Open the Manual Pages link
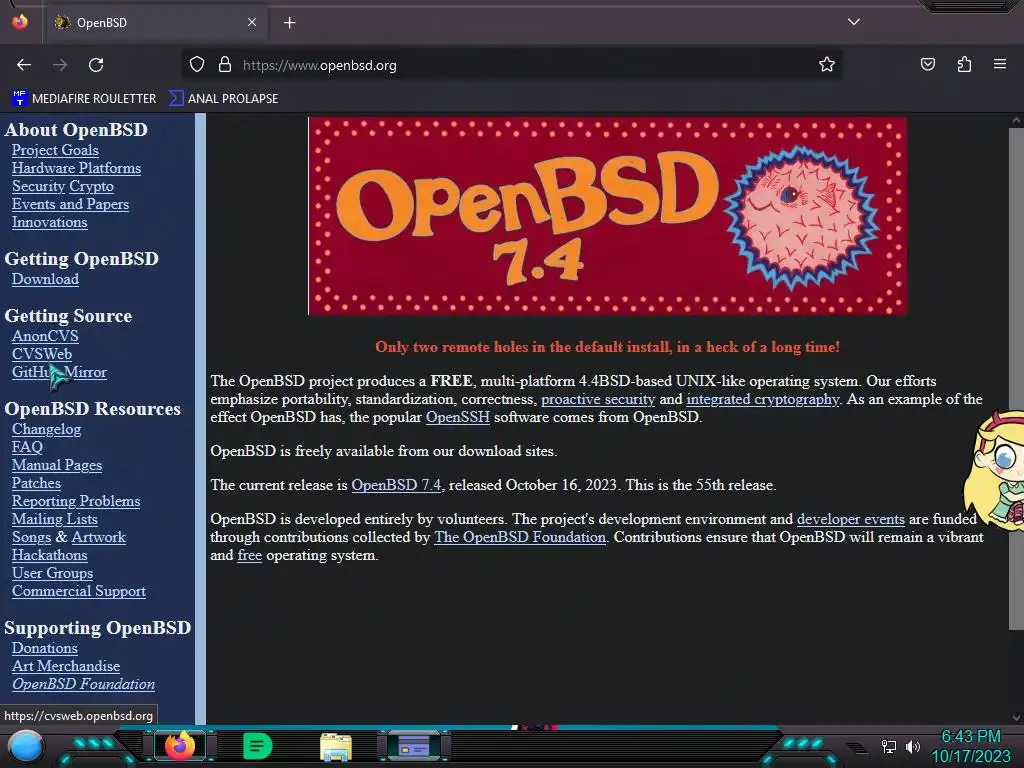Screen dimensions: 1024x768 [57, 465]
